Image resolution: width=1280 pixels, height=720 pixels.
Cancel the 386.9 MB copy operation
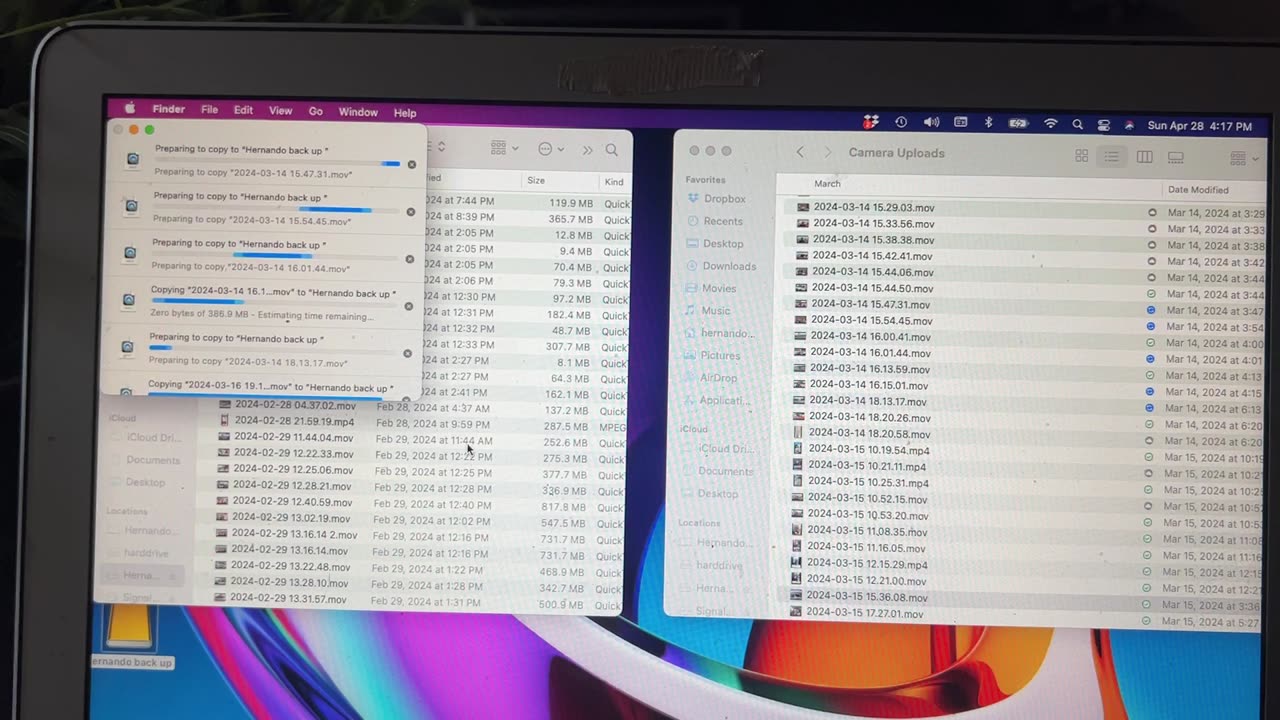pyautogui.click(x=408, y=306)
